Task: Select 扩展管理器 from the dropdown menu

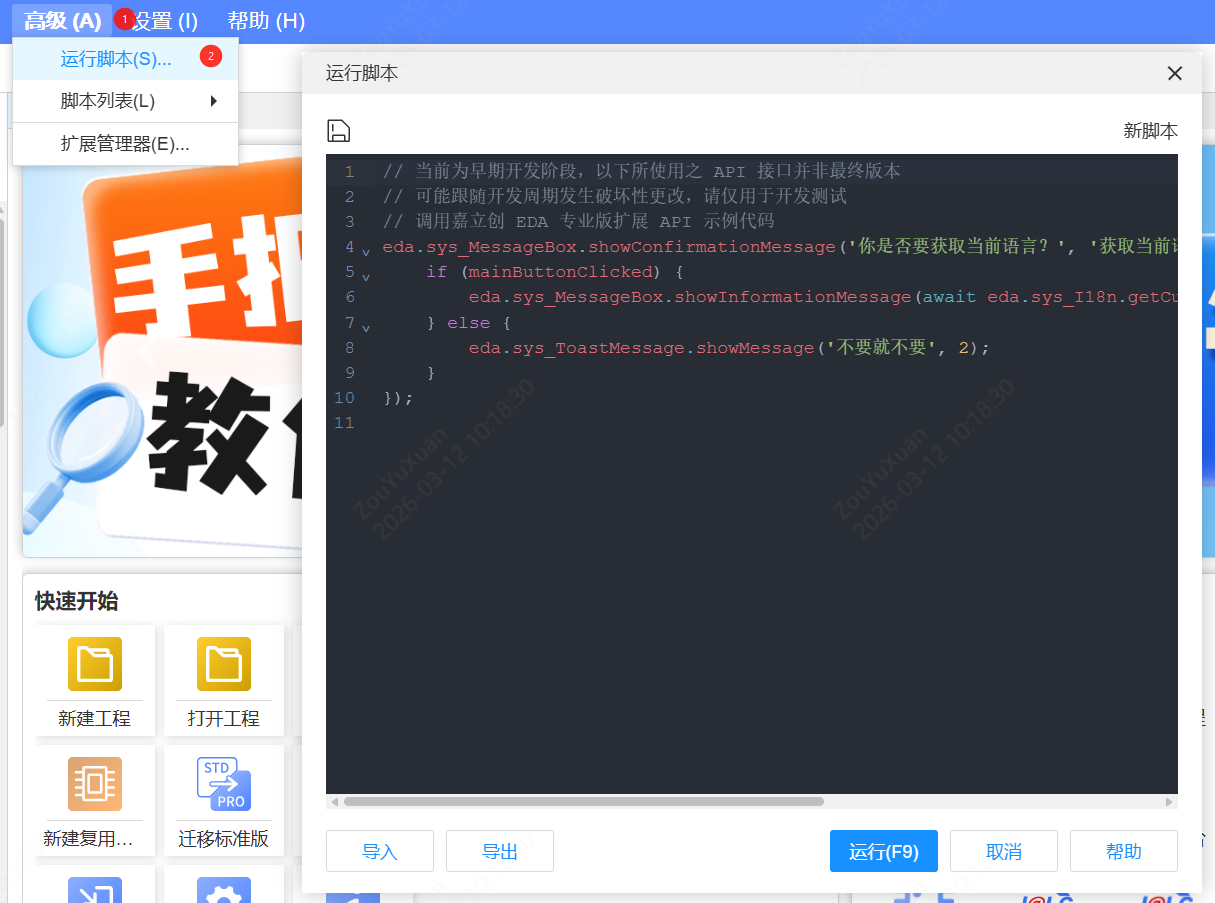Action: [125, 143]
